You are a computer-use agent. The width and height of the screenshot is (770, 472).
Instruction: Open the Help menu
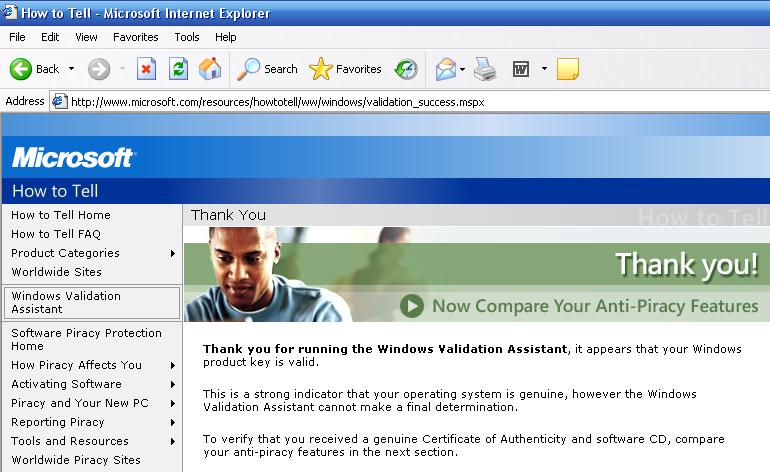pos(225,37)
